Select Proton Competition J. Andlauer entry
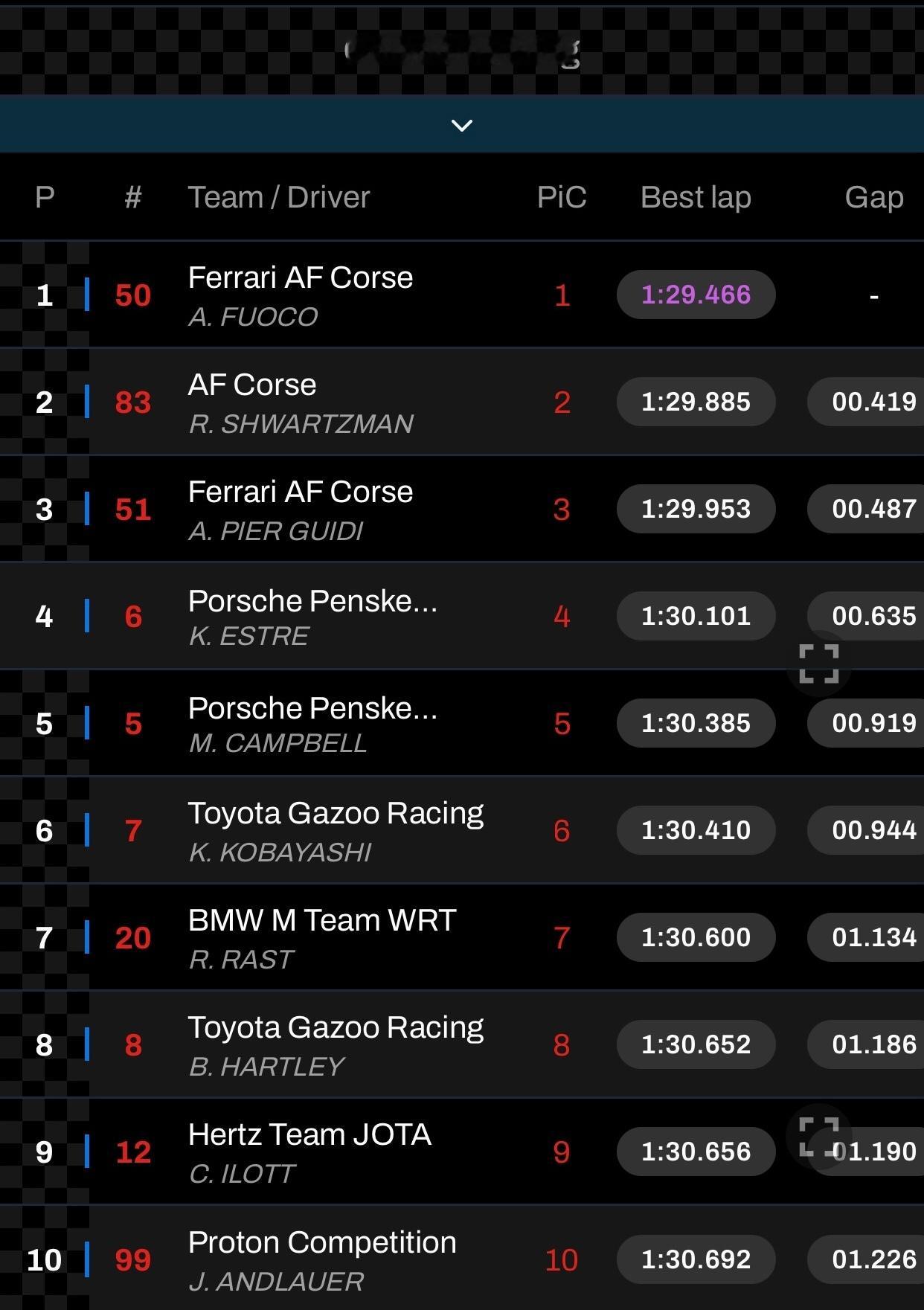The width and height of the screenshot is (924, 1310). (x=321, y=1259)
